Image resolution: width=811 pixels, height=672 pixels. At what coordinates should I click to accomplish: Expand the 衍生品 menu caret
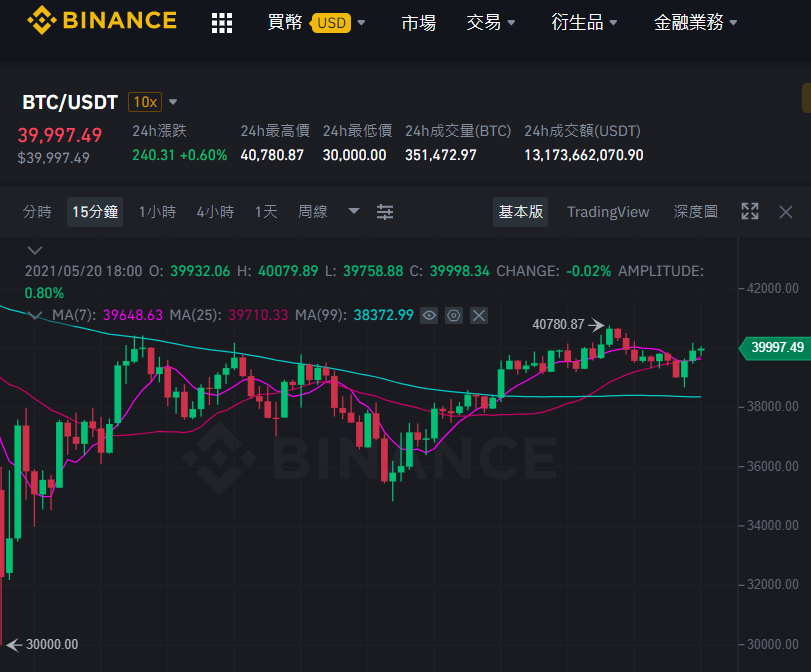(613, 23)
